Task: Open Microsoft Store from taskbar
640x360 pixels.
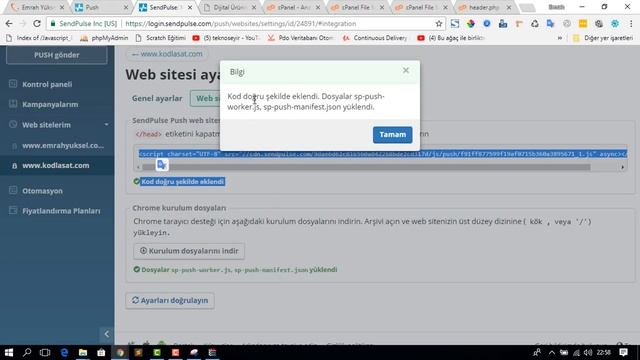Action: point(101,352)
